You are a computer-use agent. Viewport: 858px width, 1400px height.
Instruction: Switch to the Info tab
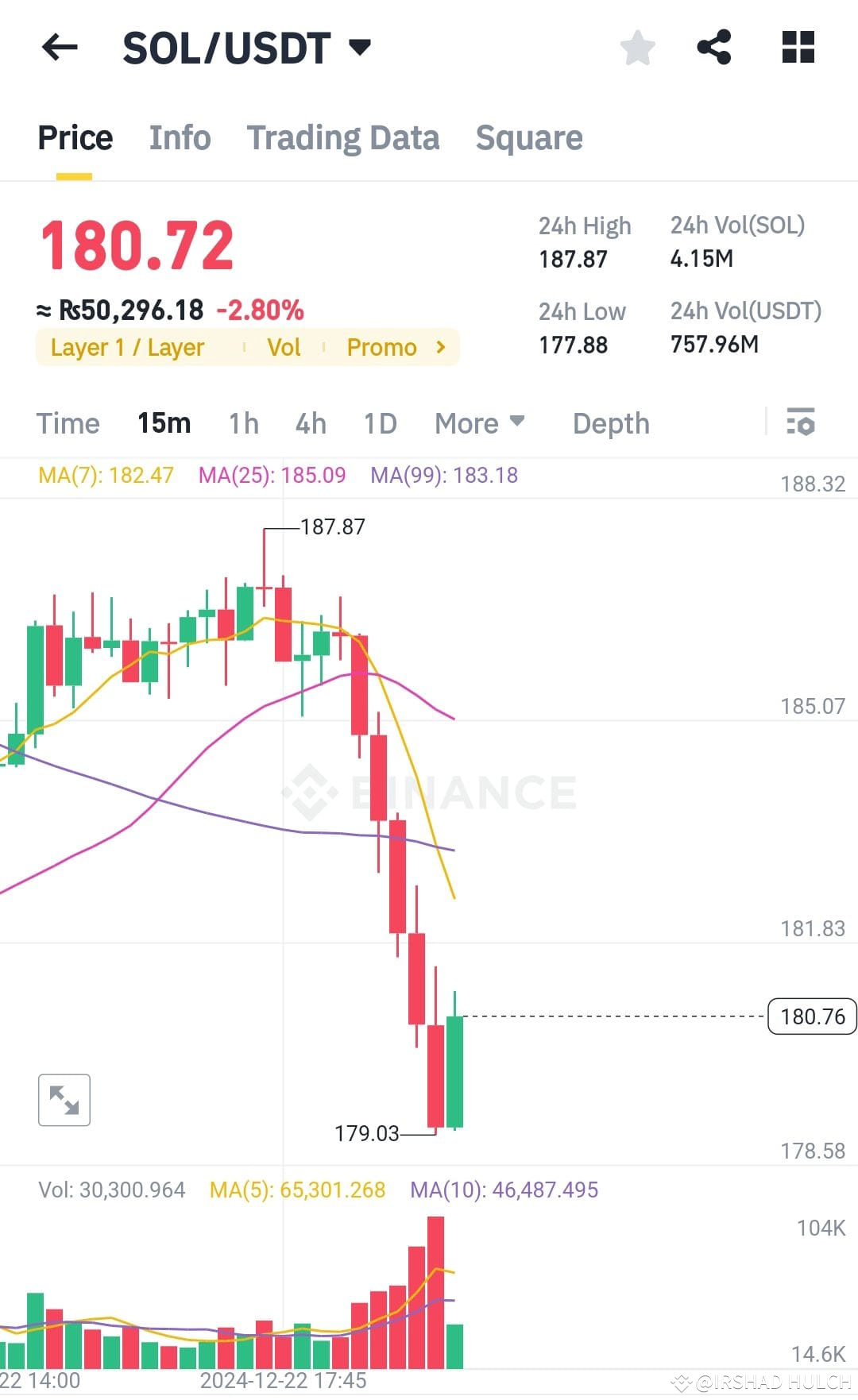(x=180, y=137)
